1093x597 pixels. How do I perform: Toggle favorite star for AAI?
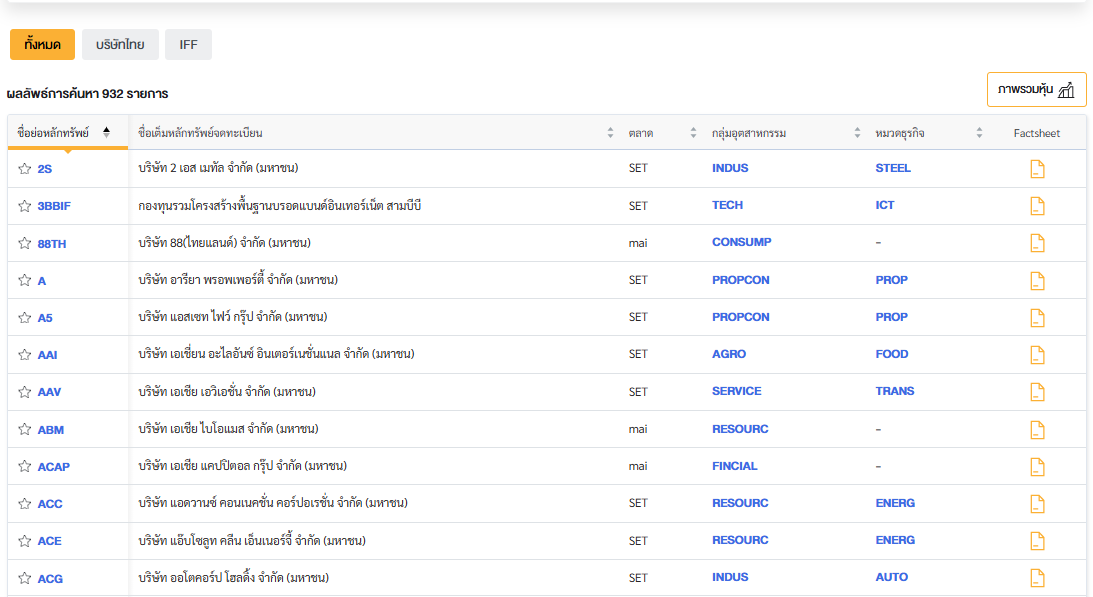click(x=25, y=355)
